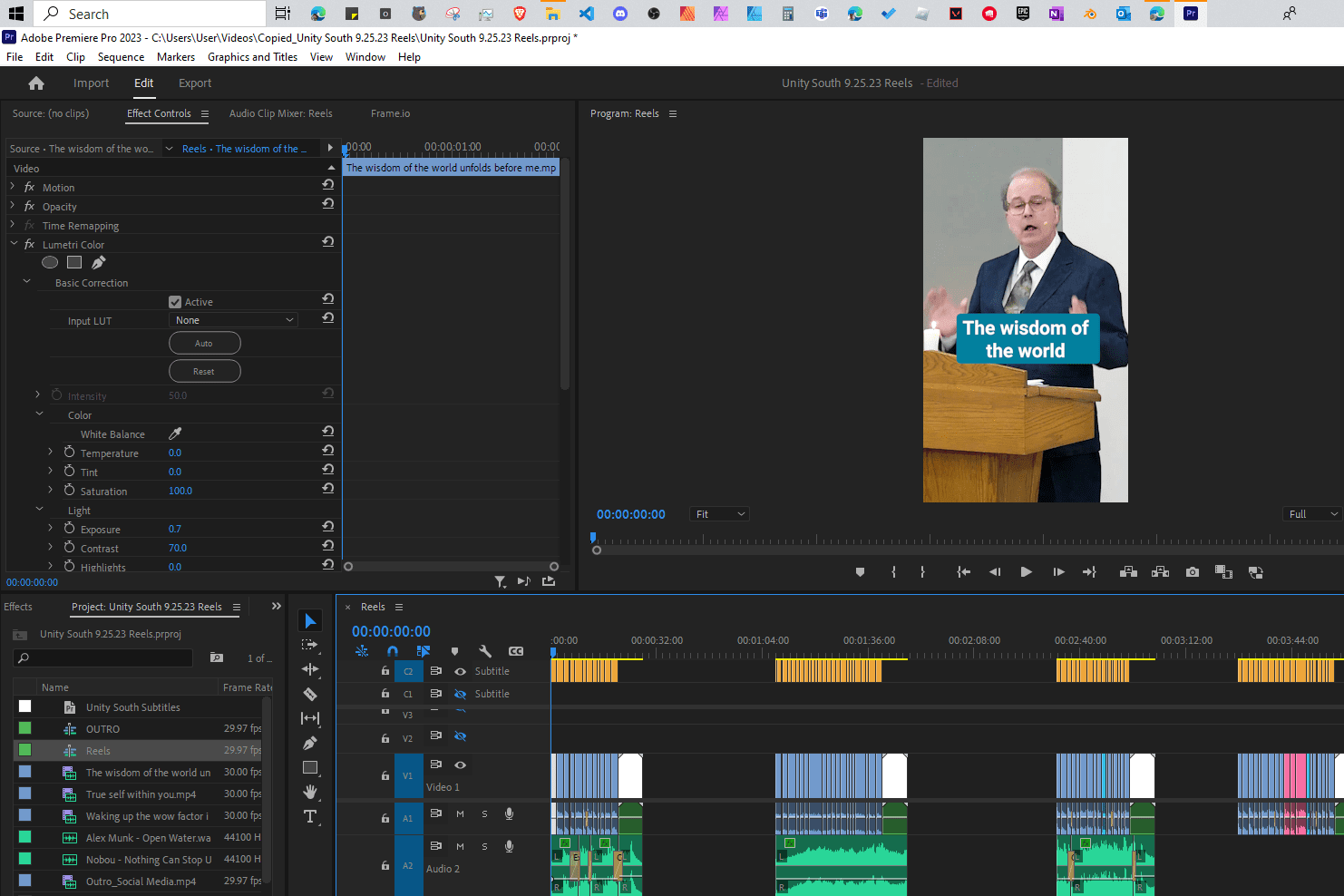Open the Fit zoom level dropdown
The image size is (1344, 896).
[x=719, y=514]
